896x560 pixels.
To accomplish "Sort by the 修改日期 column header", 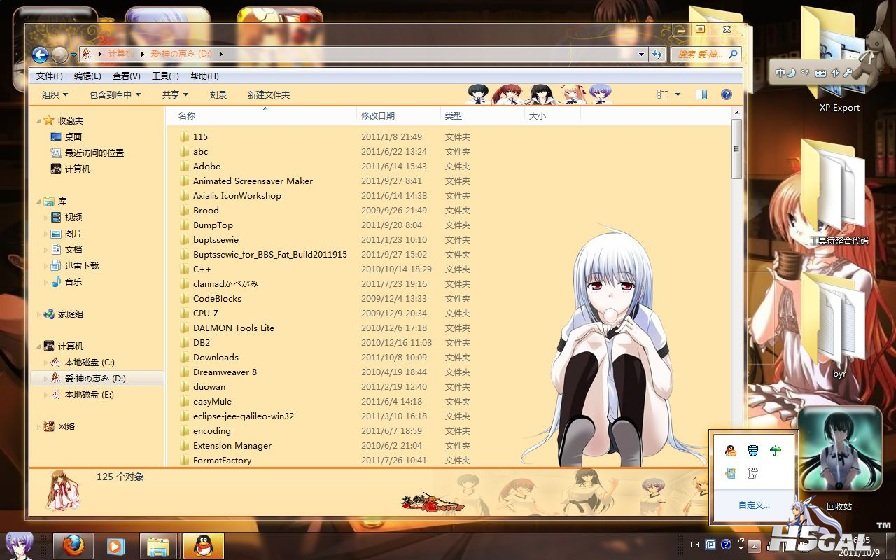I will click(399, 116).
